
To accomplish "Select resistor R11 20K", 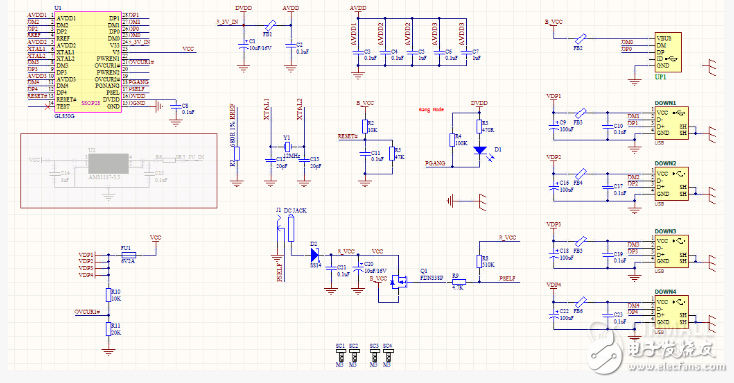I will (109, 329).
